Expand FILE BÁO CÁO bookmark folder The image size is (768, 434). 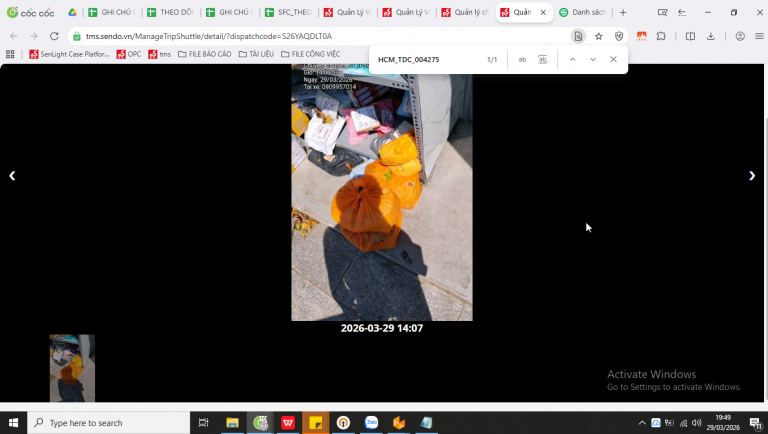[205, 54]
